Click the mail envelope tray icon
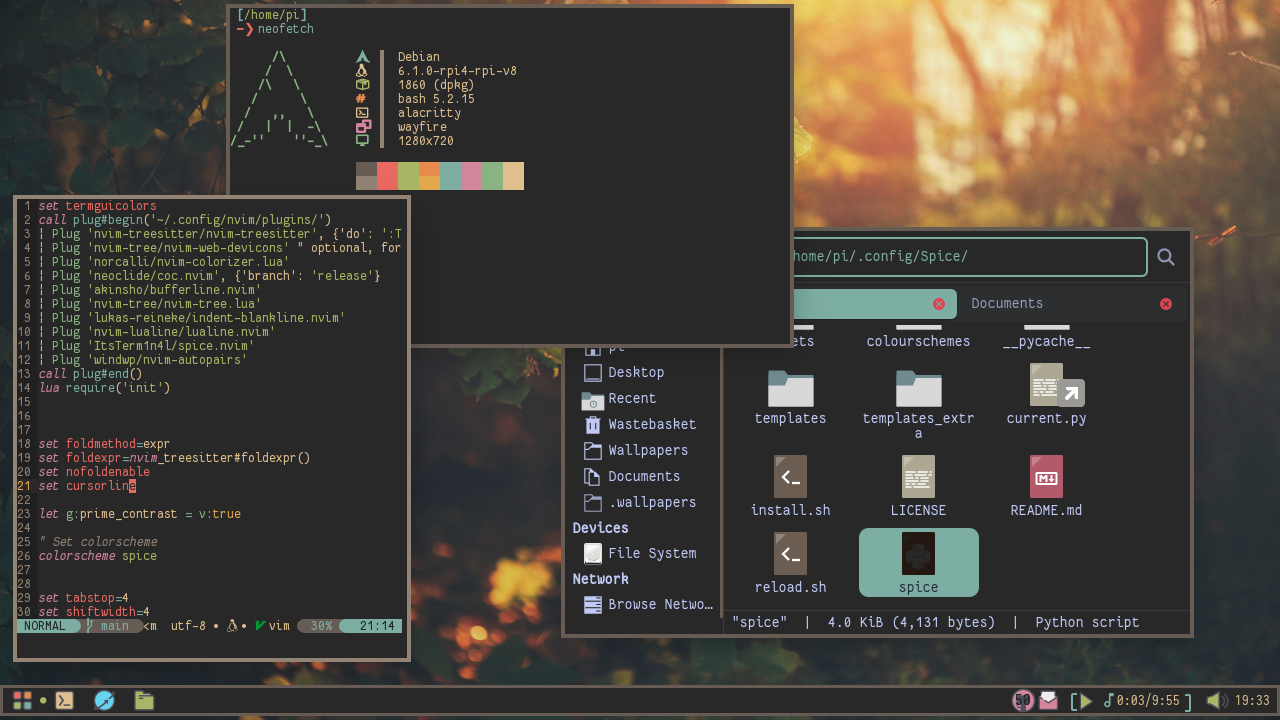This screenshot has height=720, width=1280. pyautogui.click(x=1048, y=700)
